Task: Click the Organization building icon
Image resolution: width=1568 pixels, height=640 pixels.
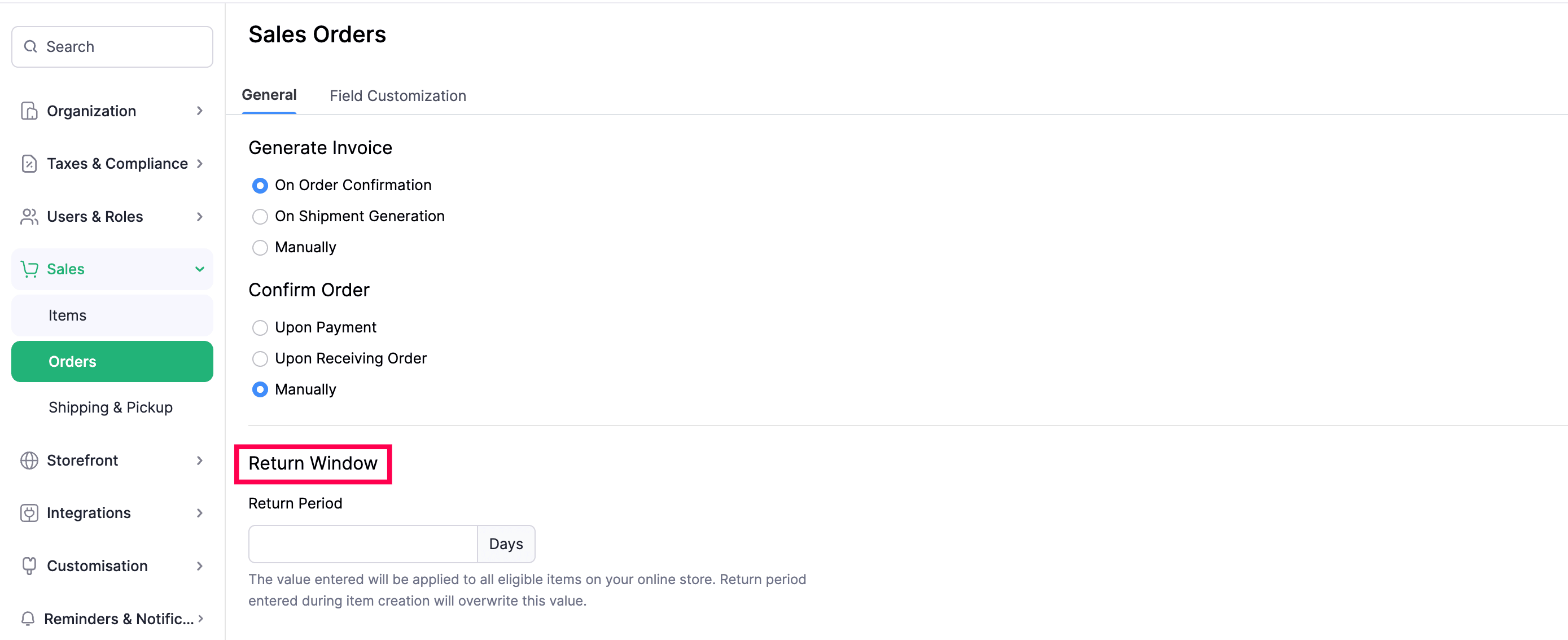Action: coord(29,111)
